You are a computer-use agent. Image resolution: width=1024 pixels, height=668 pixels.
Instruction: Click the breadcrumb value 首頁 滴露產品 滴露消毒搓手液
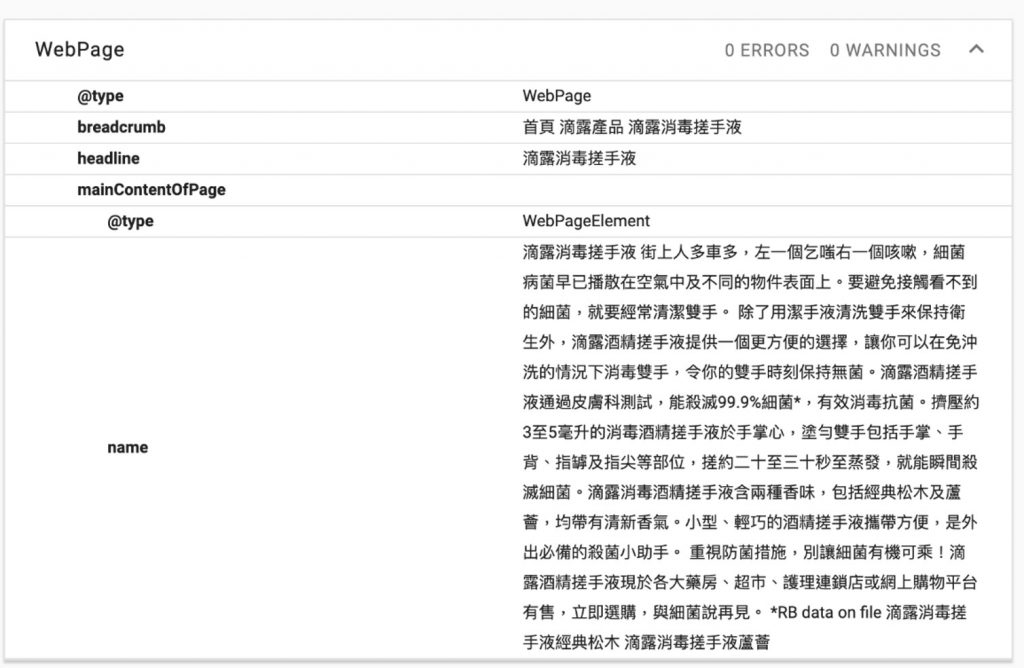[x=632, y=127]
